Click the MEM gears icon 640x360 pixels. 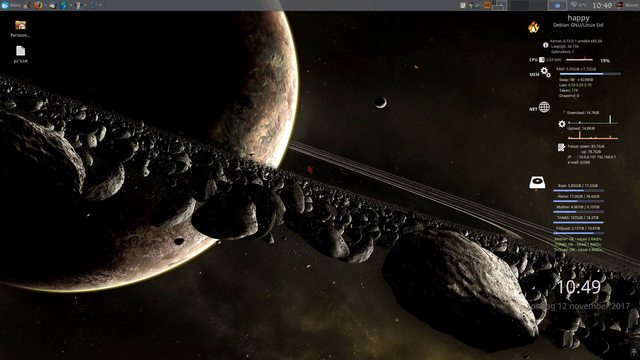pyautogui.click(x=546, y=72)
